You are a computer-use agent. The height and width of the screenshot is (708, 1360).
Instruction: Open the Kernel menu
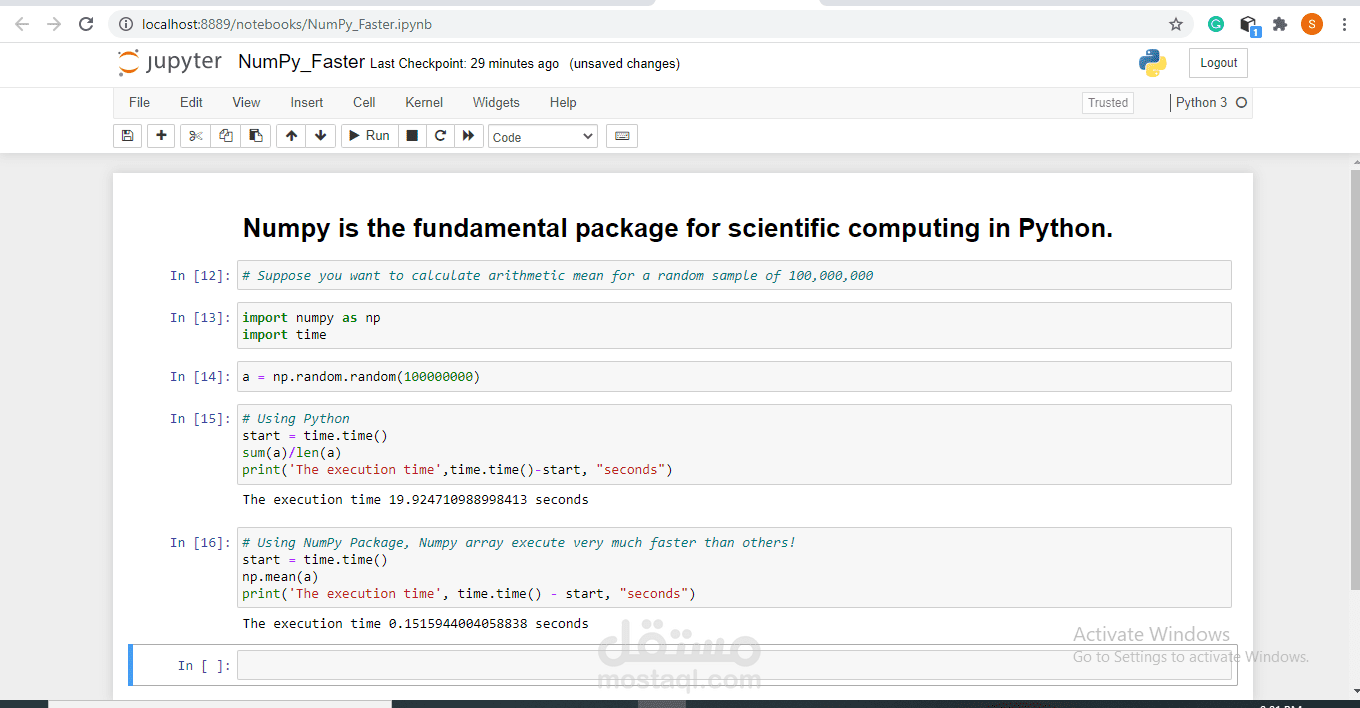424,103
